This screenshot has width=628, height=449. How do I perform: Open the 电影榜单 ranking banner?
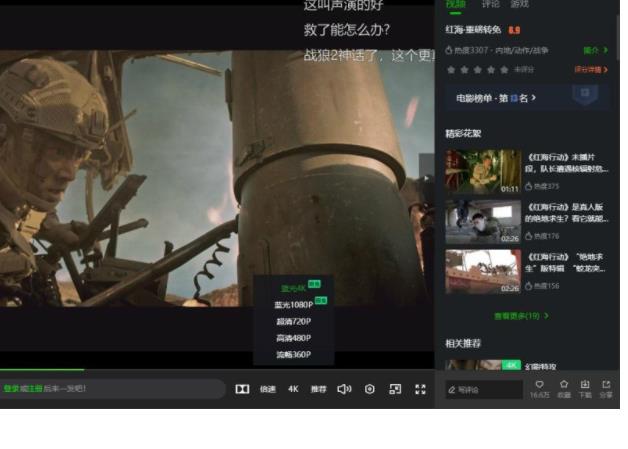527,97
